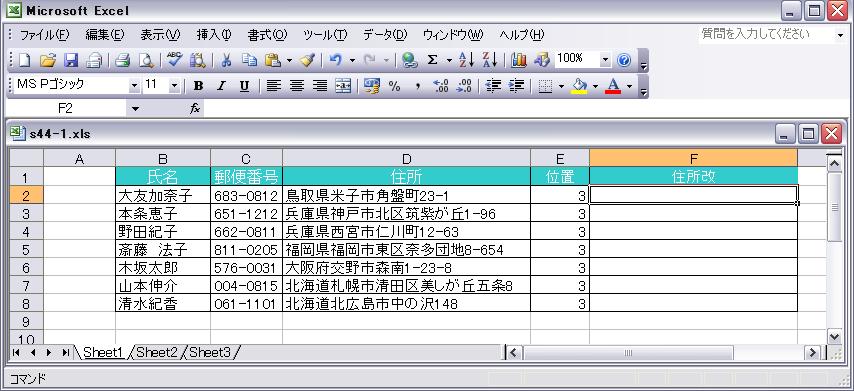854x391 pixels.
Task: Click the 質問を入力してください help box
Action: coord(767,34)
